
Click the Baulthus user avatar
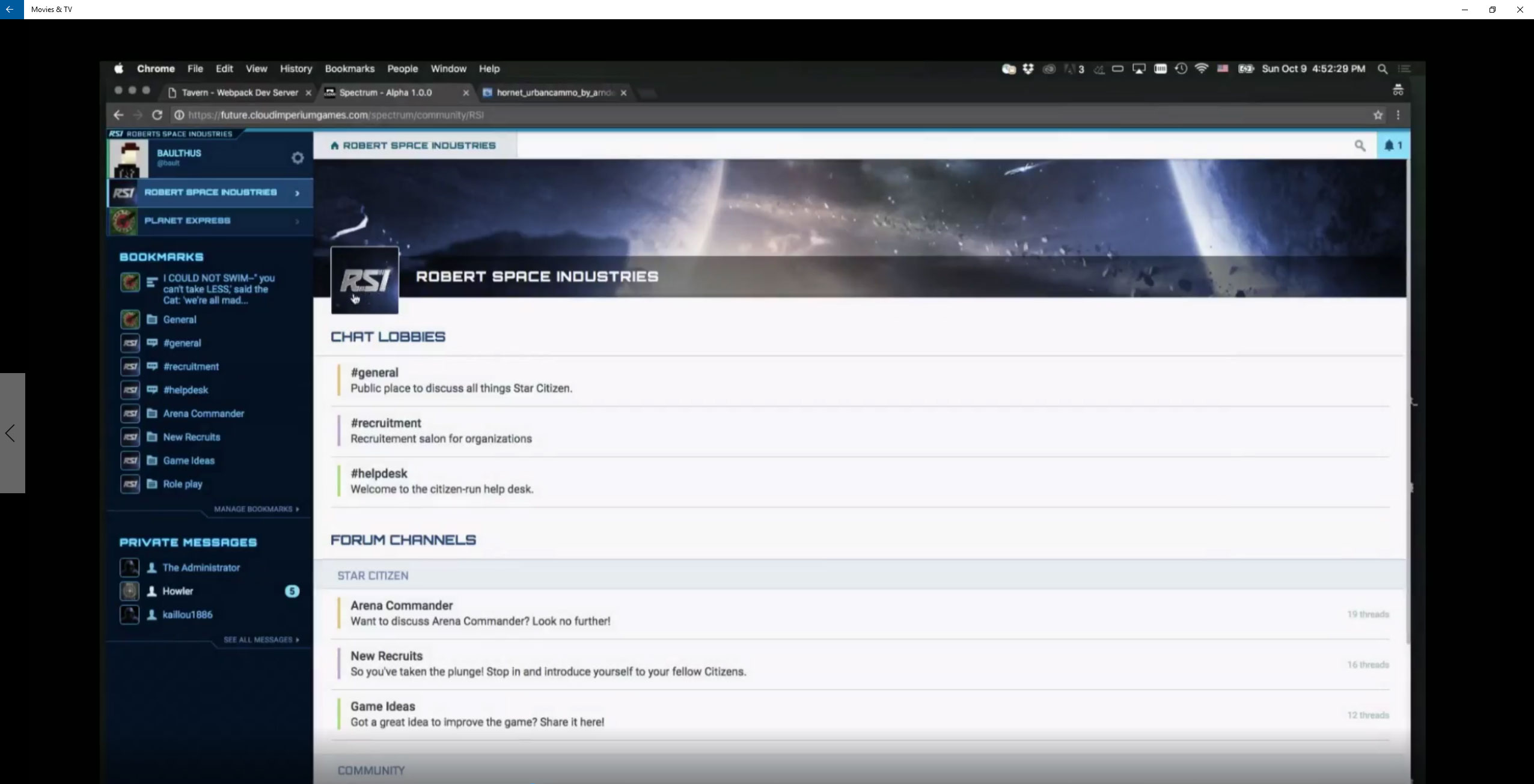(128, 159)
